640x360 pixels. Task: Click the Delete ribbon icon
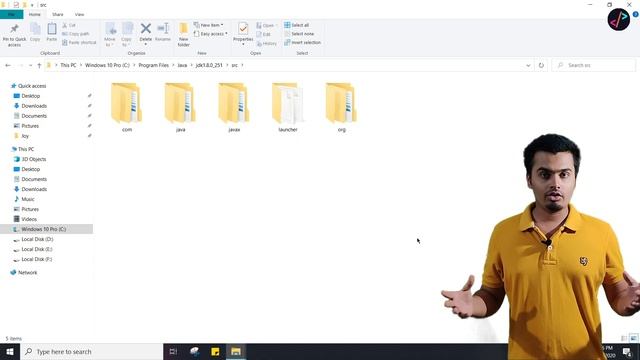pos(146,33)
